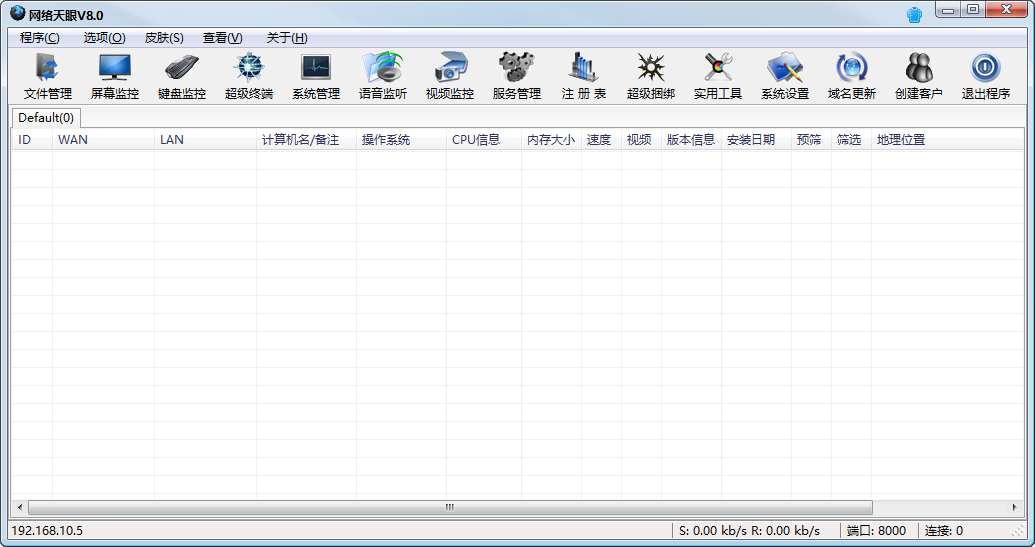Start the 语音监听 voice listening tool
1035x547 pixels.
383,77
